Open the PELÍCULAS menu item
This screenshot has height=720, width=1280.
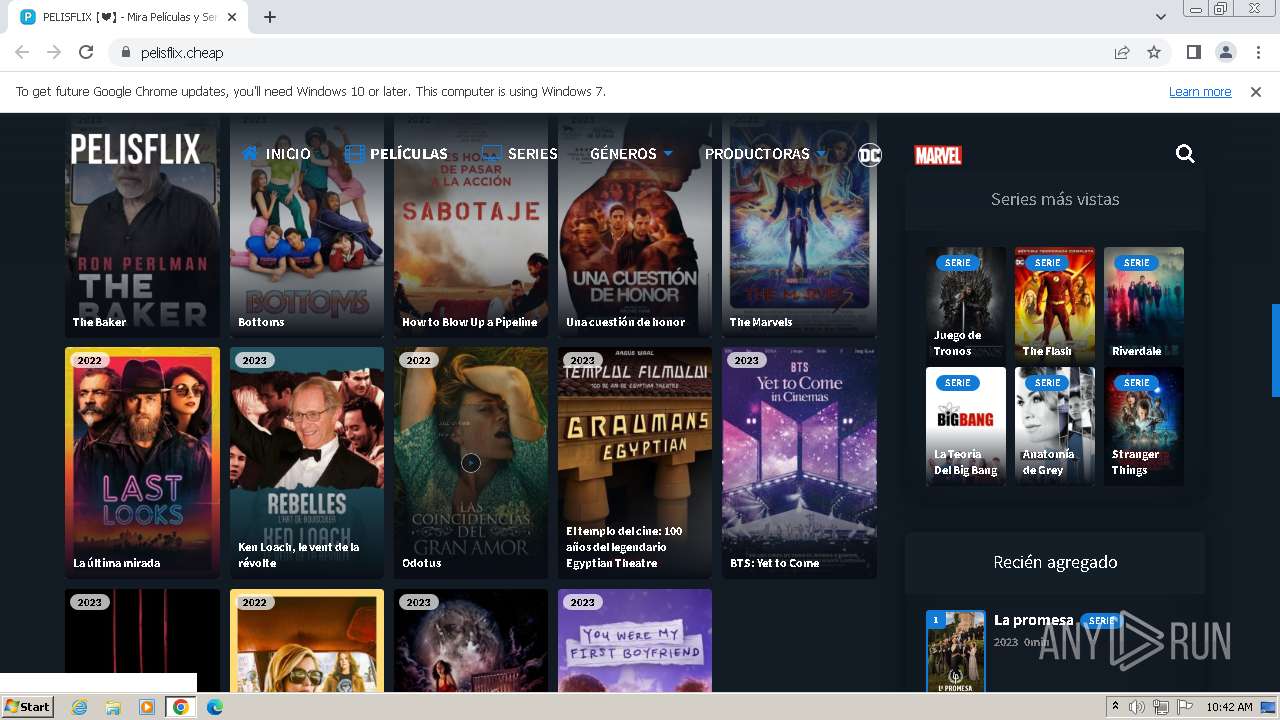[x=396, y=154]
